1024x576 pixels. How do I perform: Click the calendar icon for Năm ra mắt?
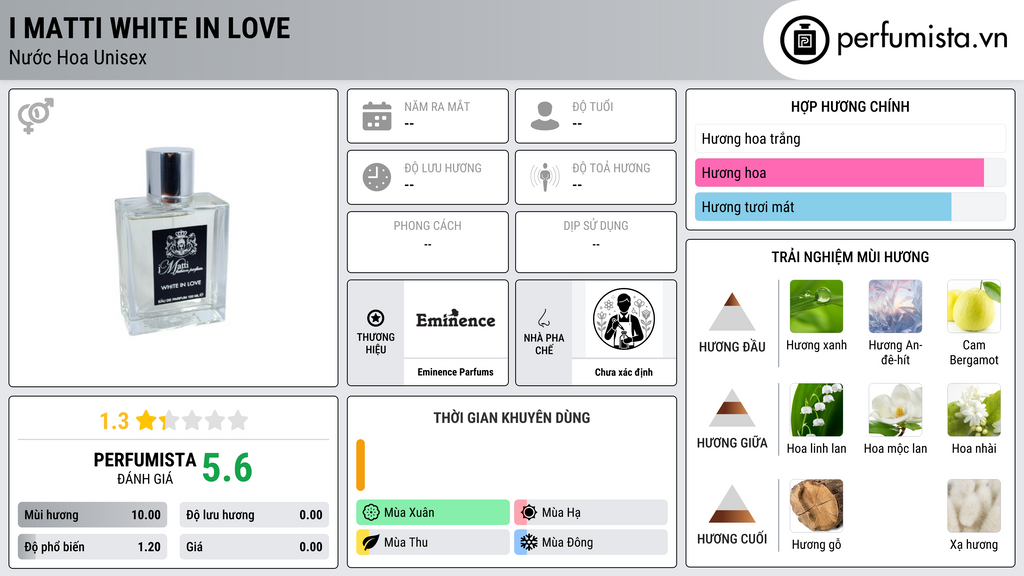(377, 116)
